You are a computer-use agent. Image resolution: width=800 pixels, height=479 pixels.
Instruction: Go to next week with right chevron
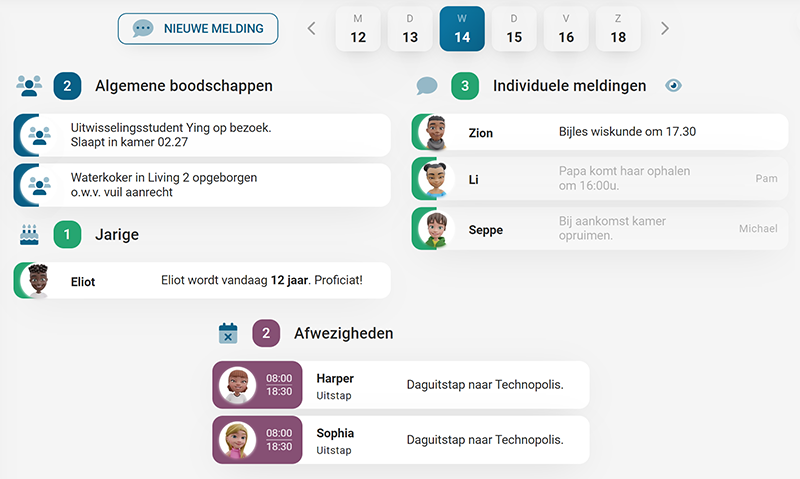tap(665, 29)
